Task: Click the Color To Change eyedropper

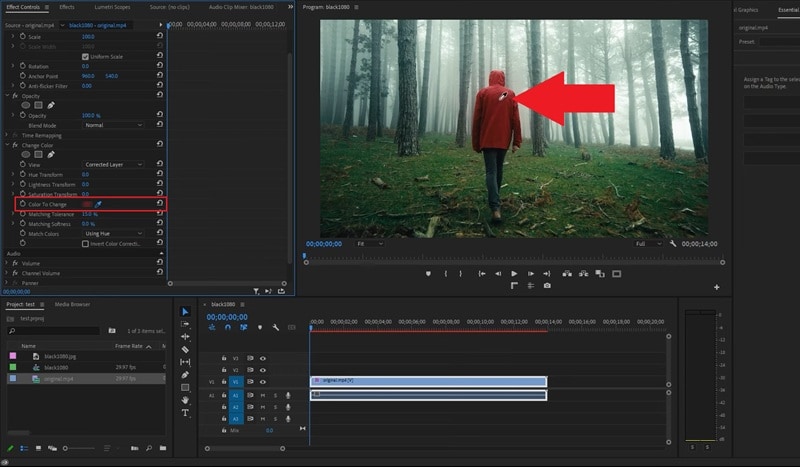Action: [x=98, y=204]
